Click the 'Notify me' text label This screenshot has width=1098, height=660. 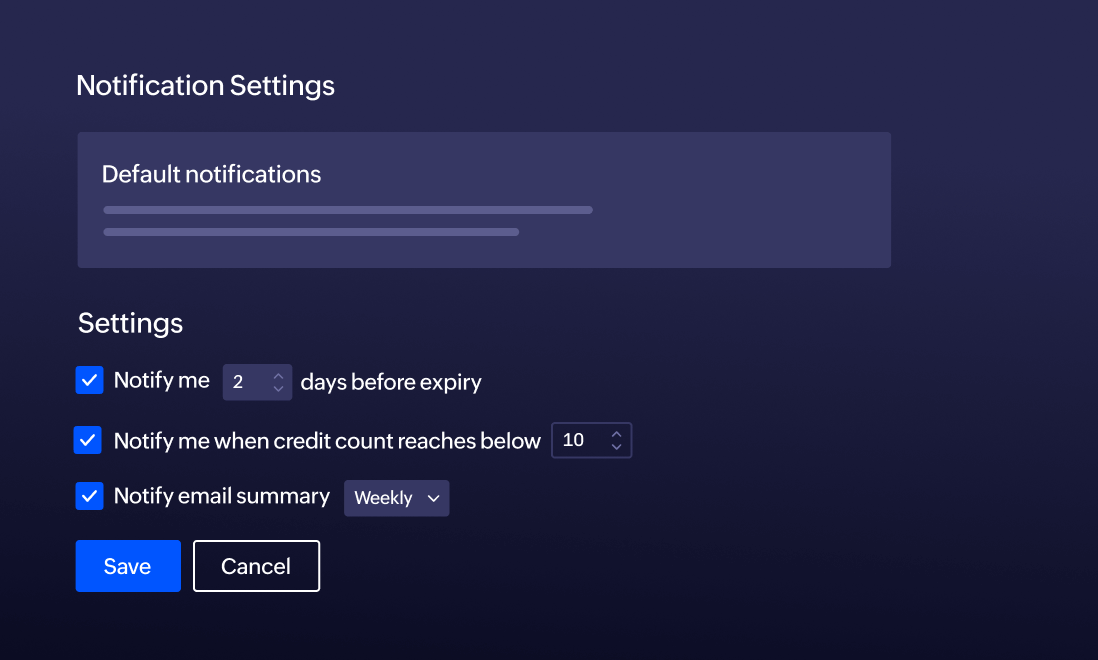(161, 380)
